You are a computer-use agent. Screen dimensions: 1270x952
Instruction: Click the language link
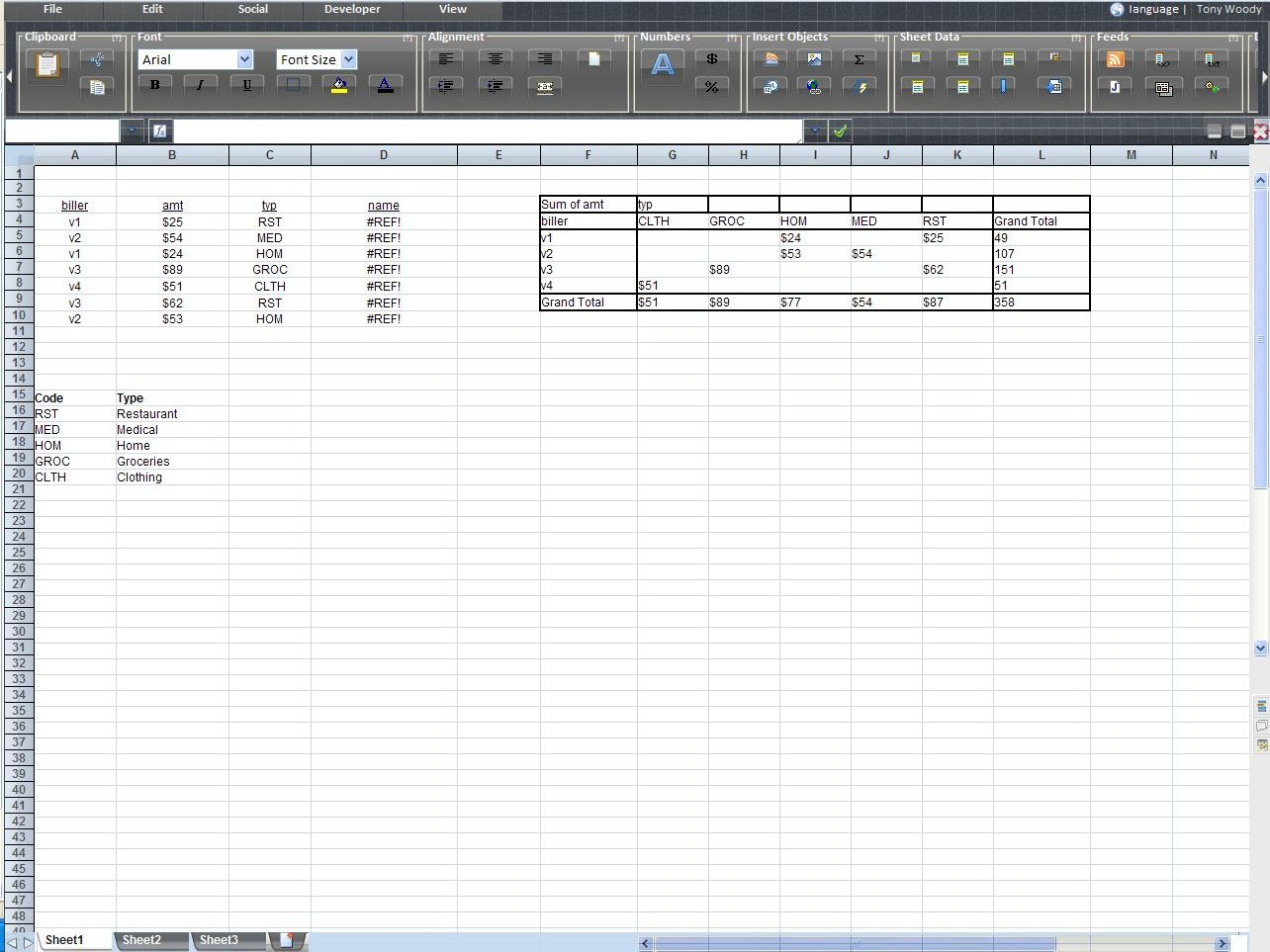coord(1153,9)
